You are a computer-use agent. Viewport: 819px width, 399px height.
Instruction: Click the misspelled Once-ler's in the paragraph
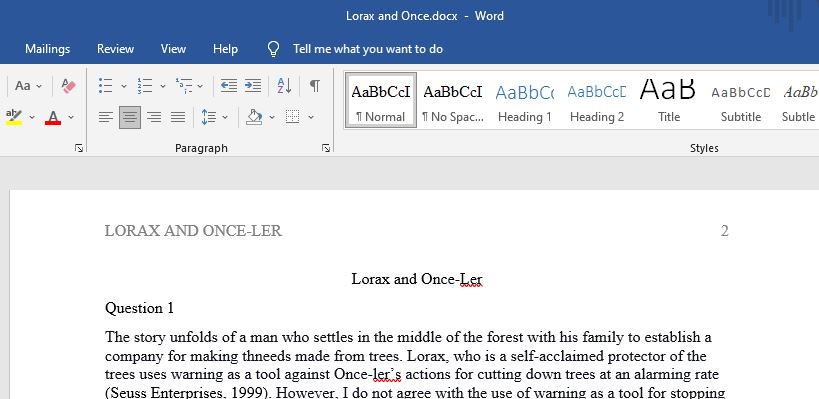[x=368, y=375]
